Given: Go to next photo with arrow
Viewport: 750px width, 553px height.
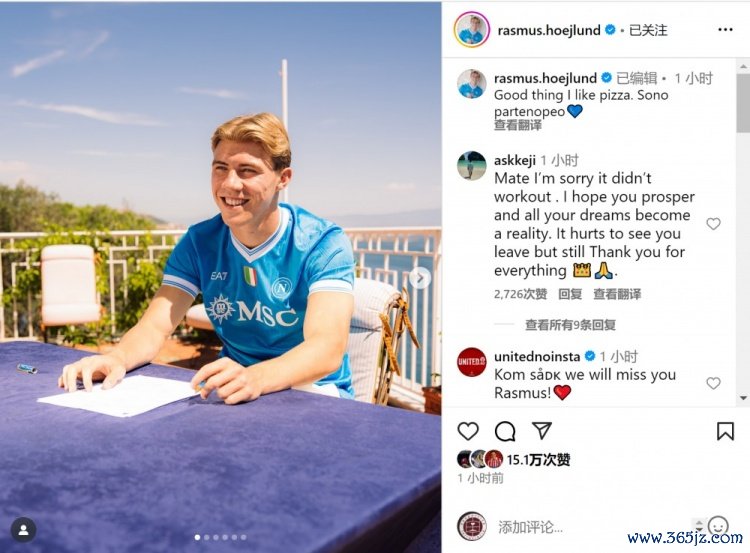Looking at the screenshot, I should (420, 277).
